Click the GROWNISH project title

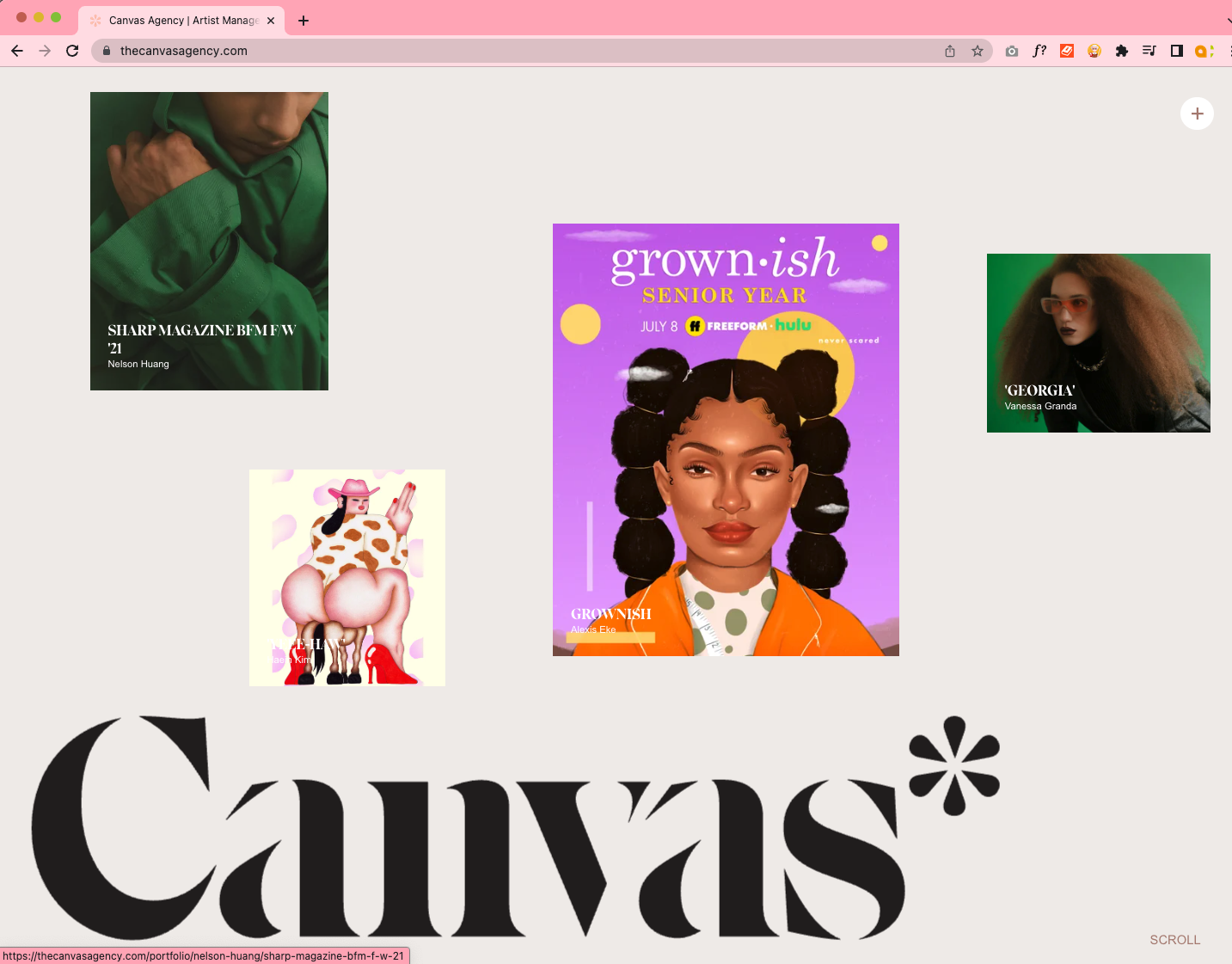pos(611,614)
